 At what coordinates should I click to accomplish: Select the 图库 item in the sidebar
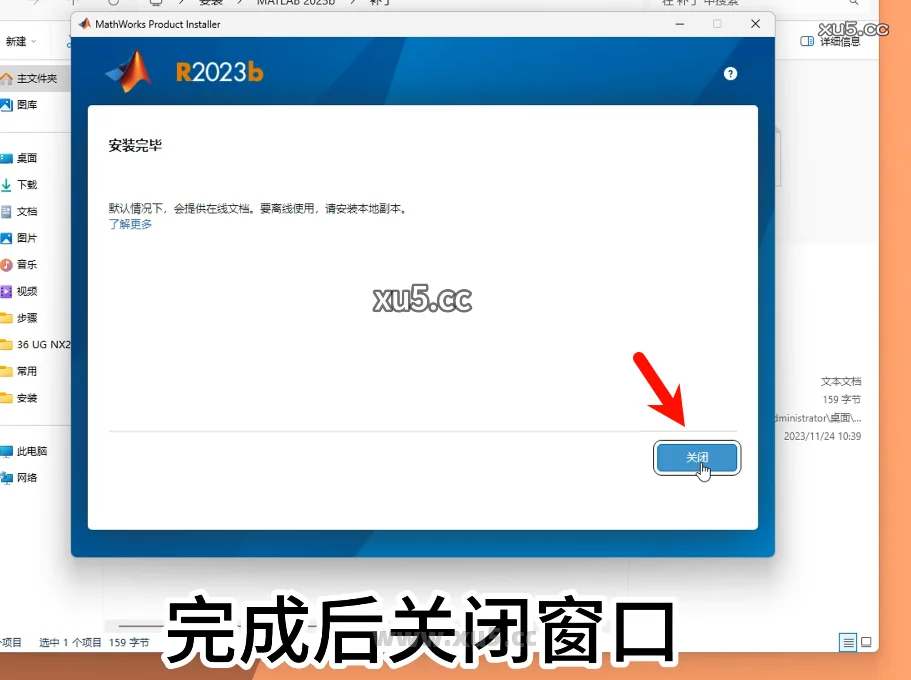[26, 104]
